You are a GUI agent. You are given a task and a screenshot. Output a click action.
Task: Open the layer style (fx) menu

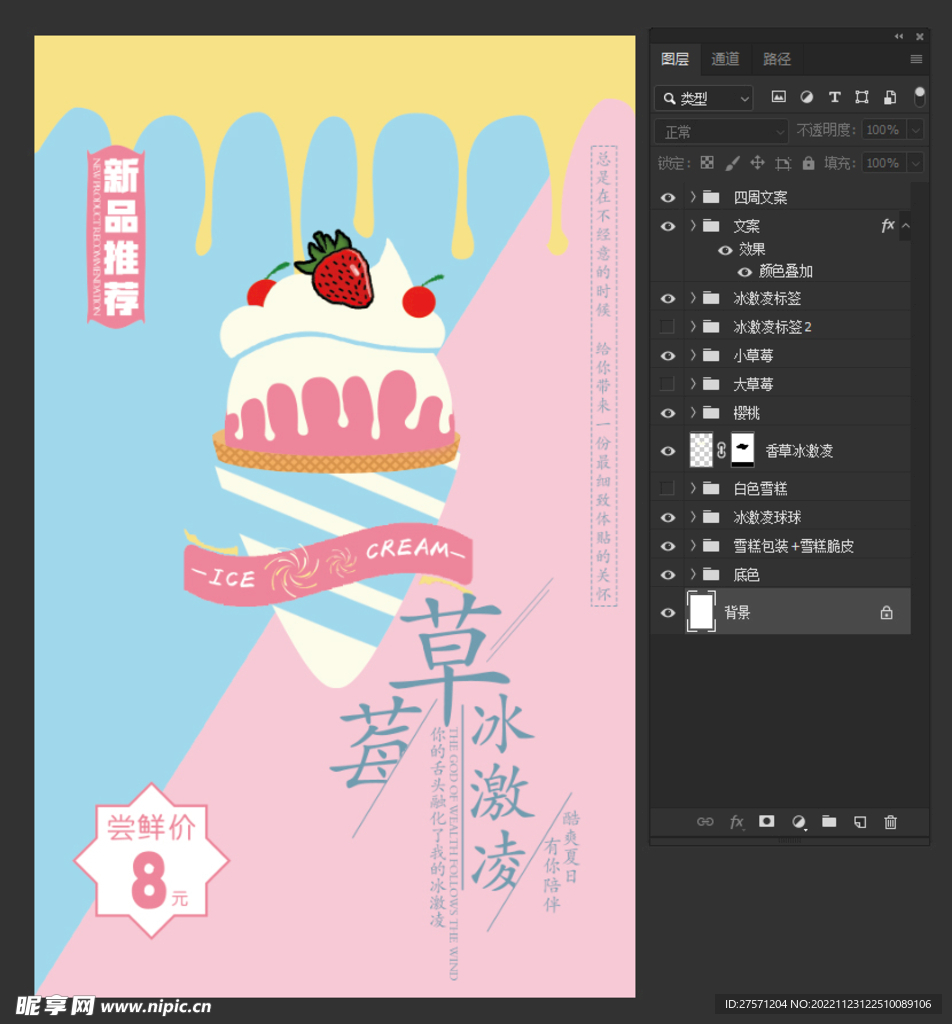tap(737, 822)
